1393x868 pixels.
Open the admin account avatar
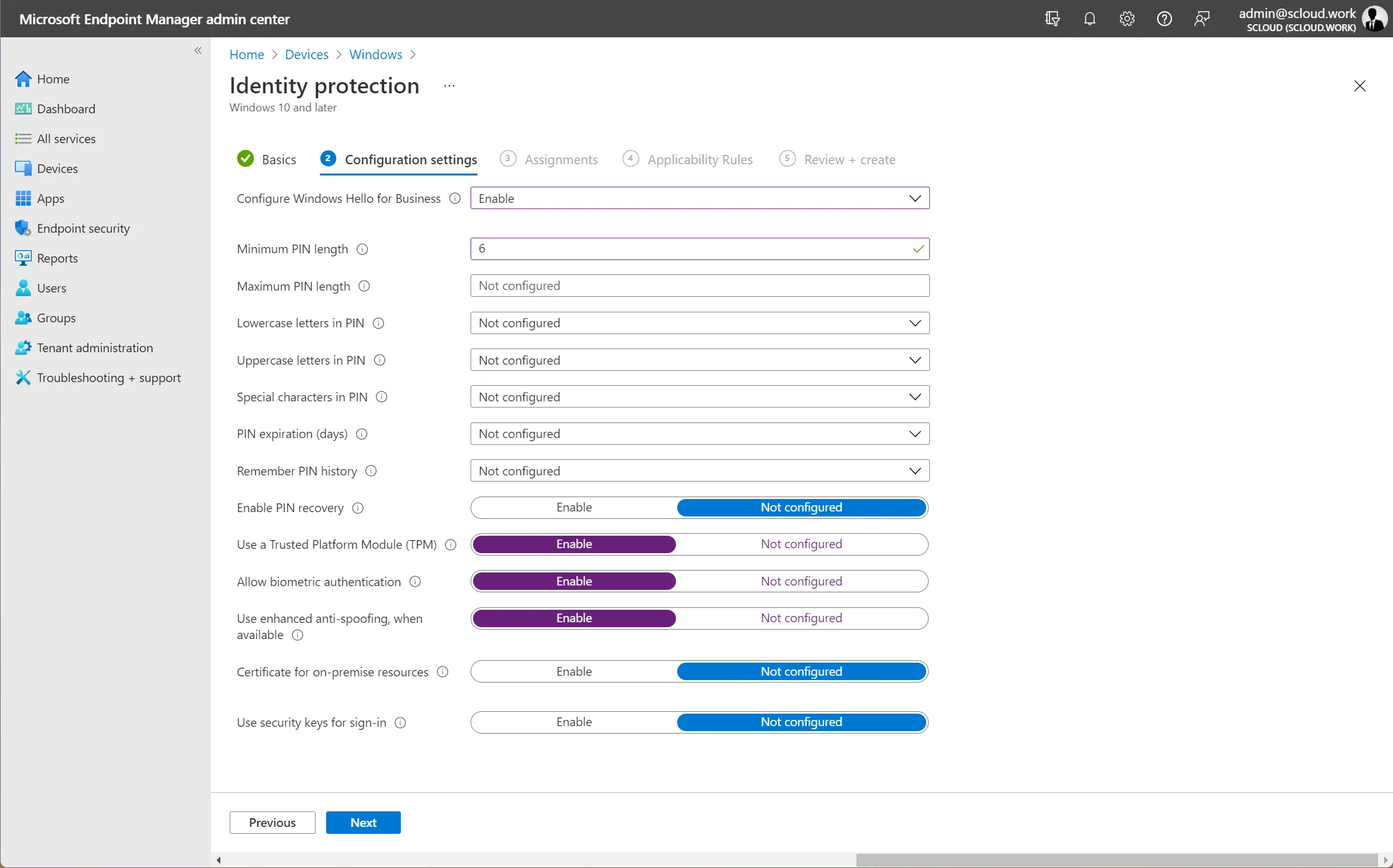point(1374,19)
